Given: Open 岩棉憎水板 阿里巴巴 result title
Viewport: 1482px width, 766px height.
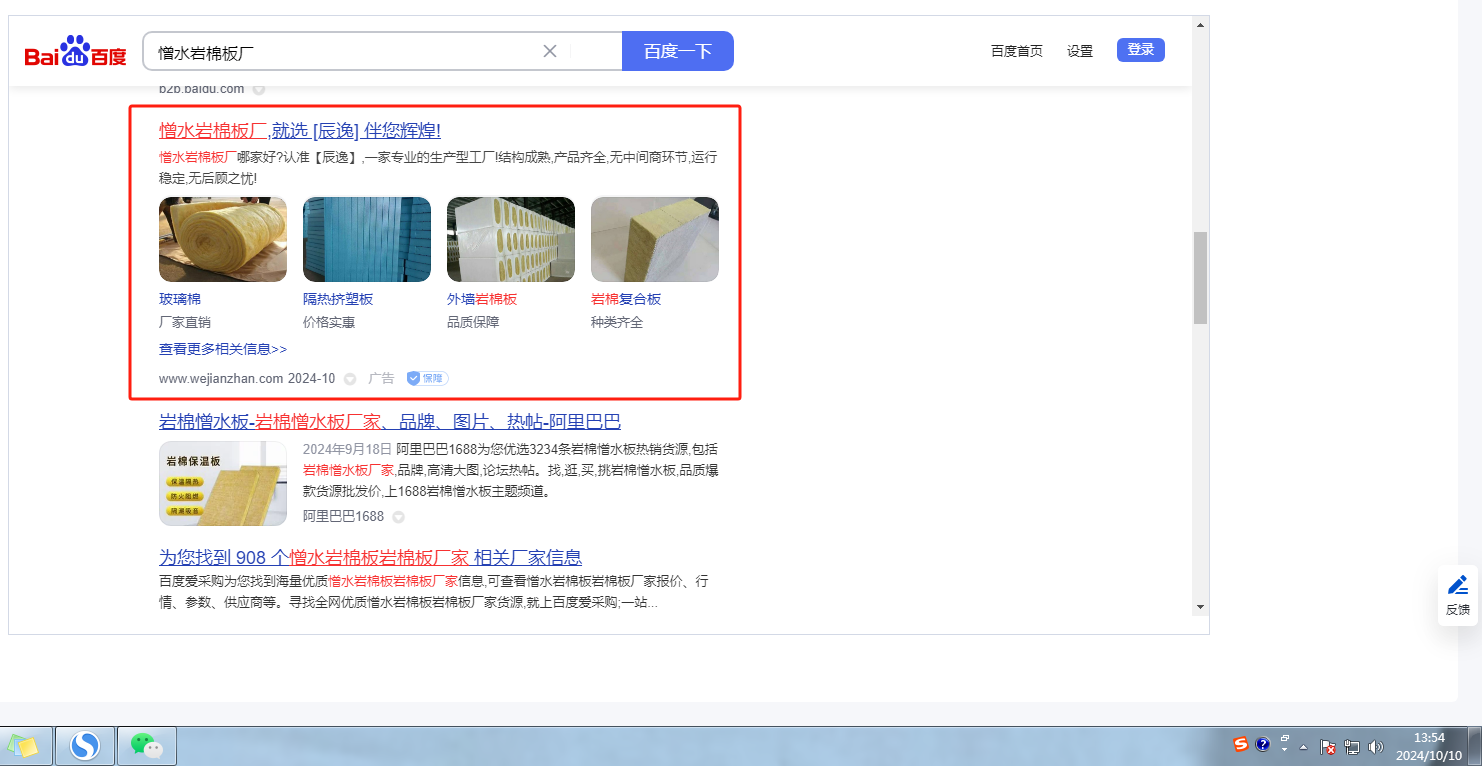Looking at the screenshot, I should 390,421.
